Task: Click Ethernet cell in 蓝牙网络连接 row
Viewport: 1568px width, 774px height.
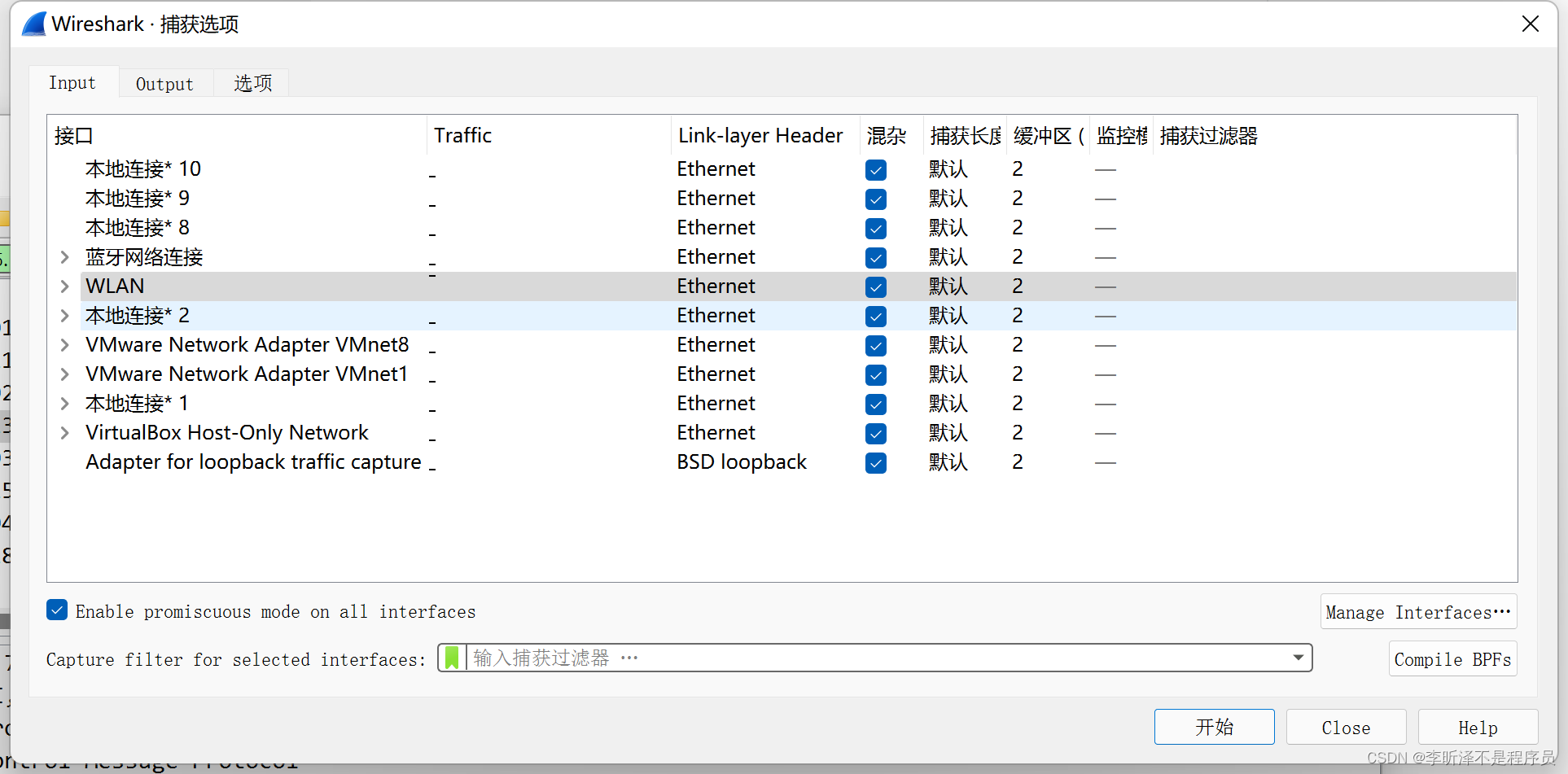Action: pyautogui.click(x=716, y=257)
